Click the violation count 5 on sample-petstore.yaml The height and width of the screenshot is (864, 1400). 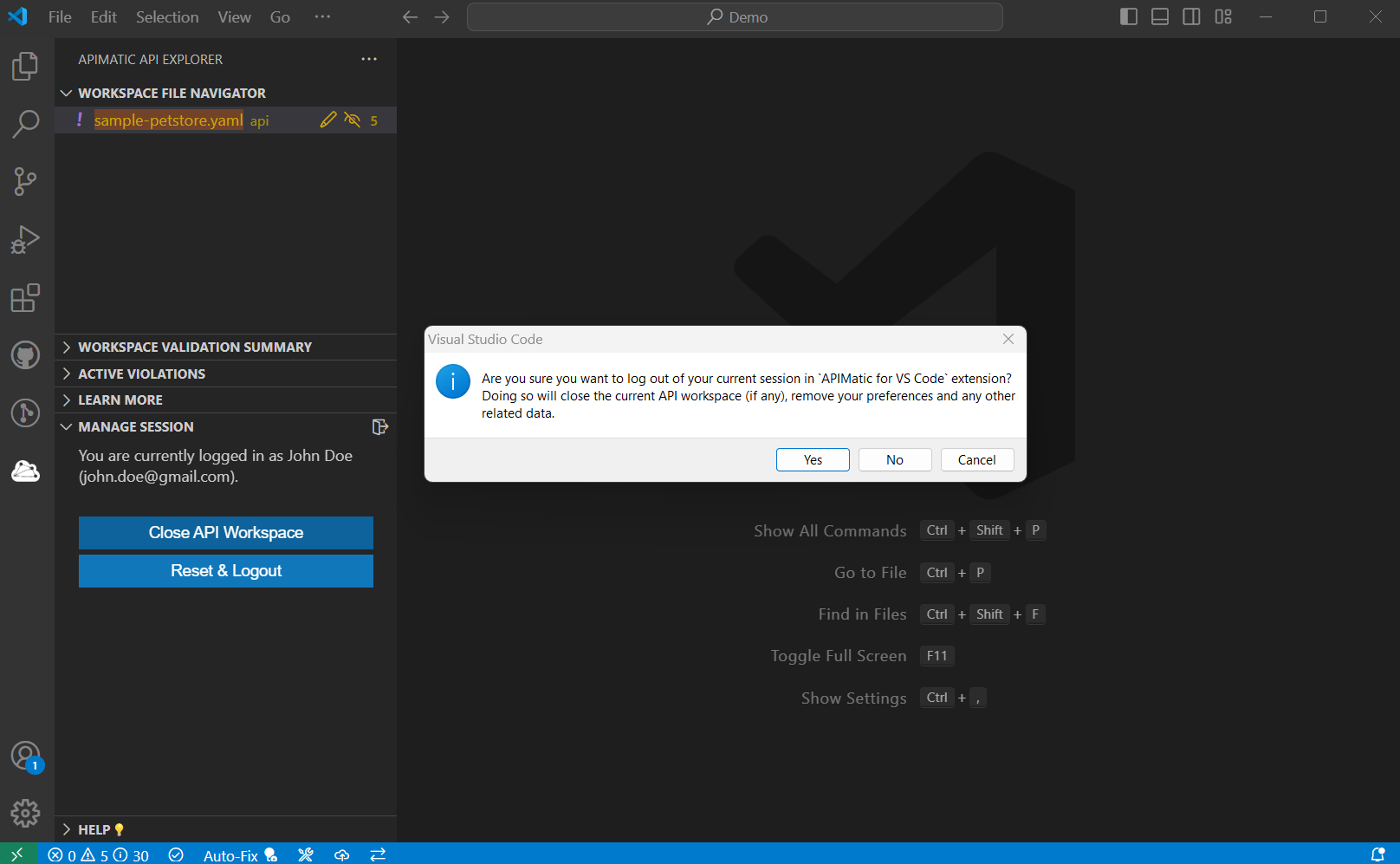pyautogui.click(x=374, y=121)
